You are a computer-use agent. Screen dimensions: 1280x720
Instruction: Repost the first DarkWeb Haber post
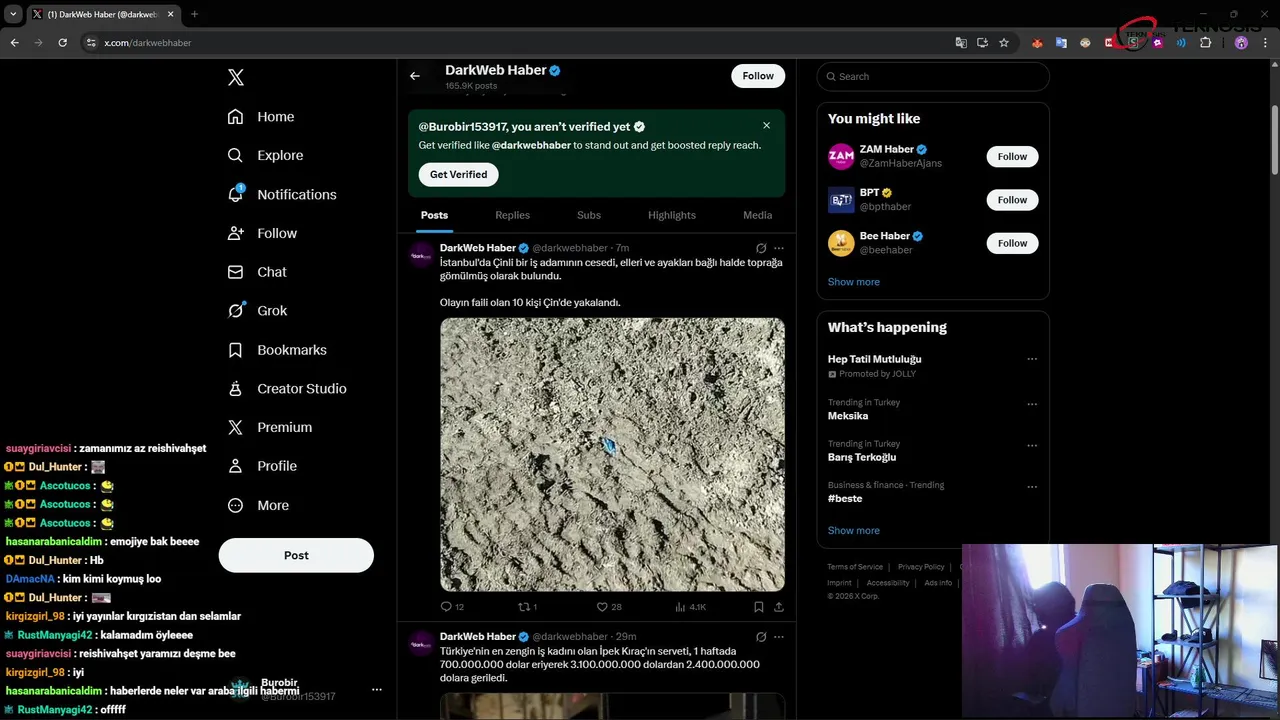[x=523, y=607]
